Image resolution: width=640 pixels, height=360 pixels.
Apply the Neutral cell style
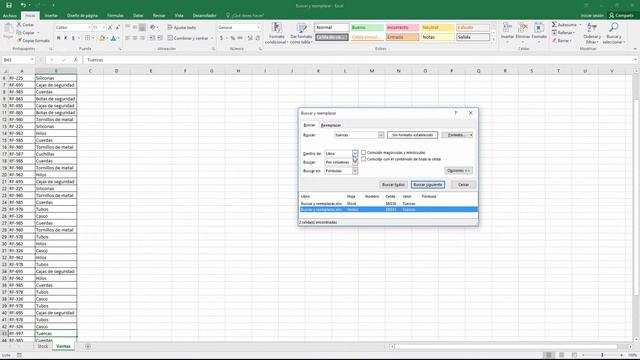click(x=438, y=27)
